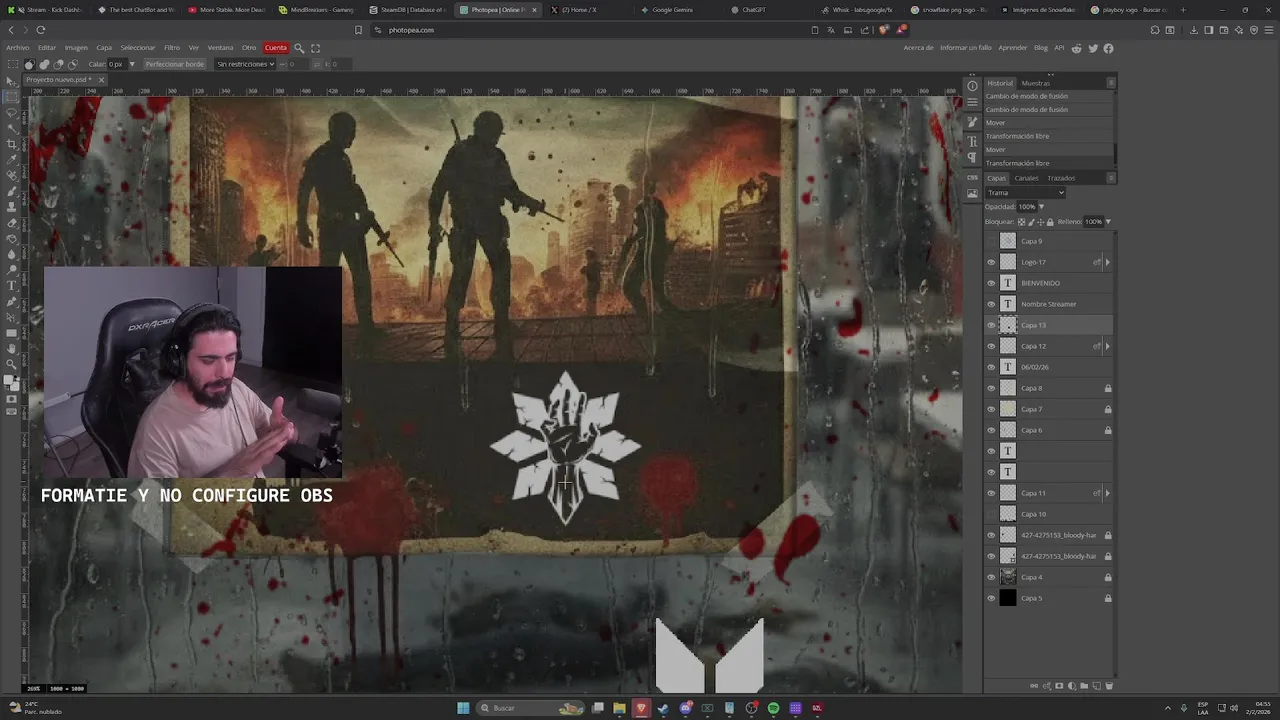This screenshot has width=1280, height=720.
Task: Hide the Capa 5 black layer
Action: 991,598
